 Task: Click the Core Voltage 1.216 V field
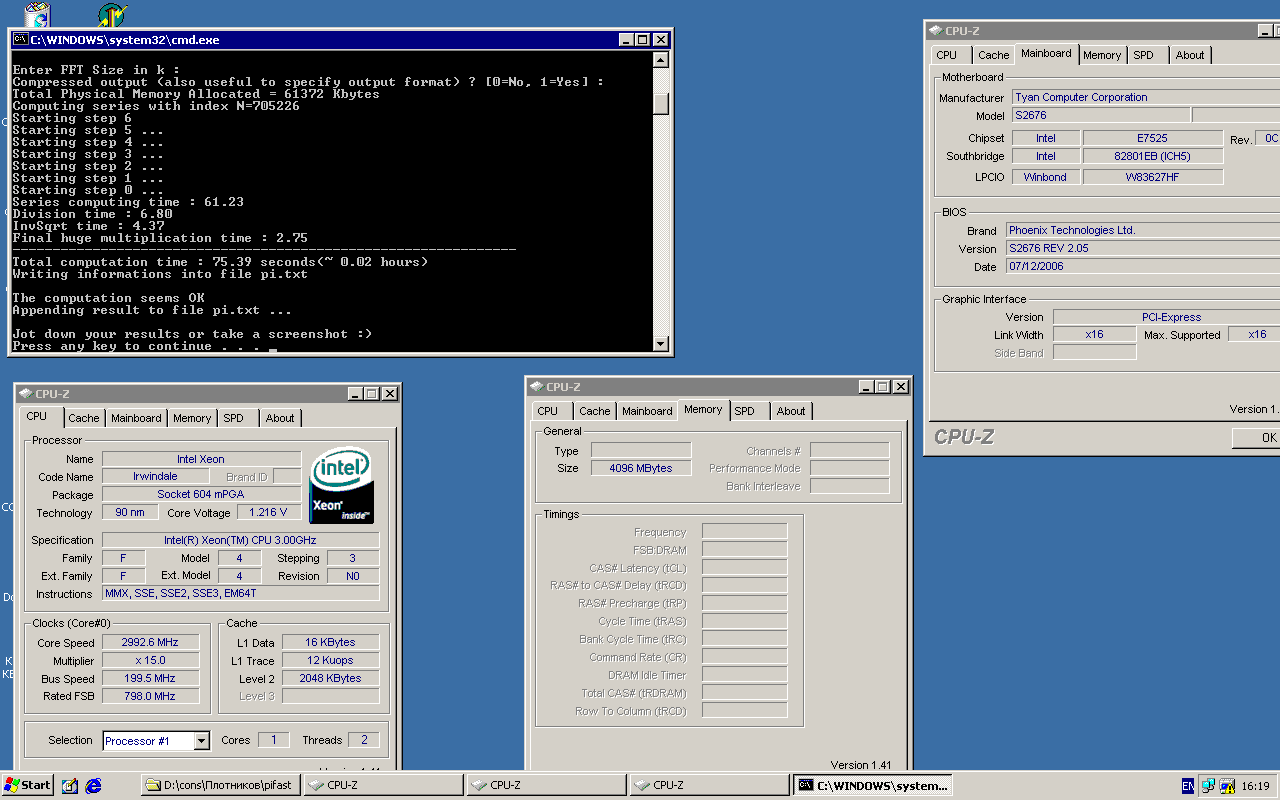tap(269, 512)
